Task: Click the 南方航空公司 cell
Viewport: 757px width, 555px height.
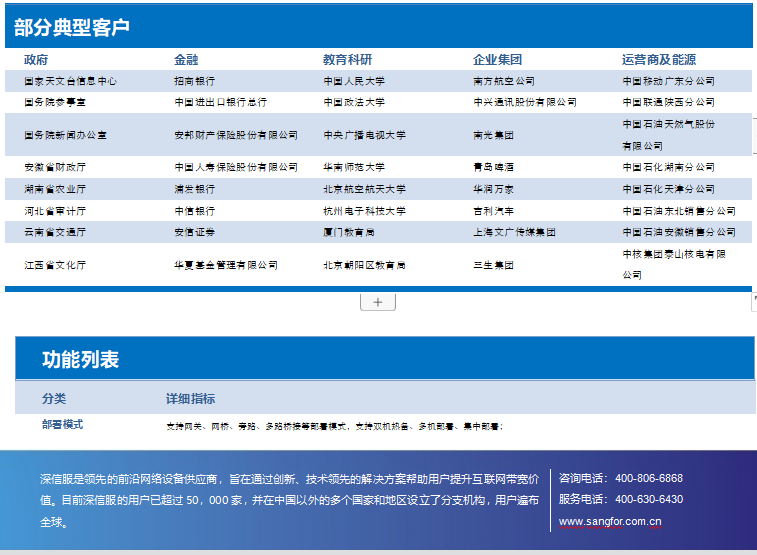Action: 504,81
